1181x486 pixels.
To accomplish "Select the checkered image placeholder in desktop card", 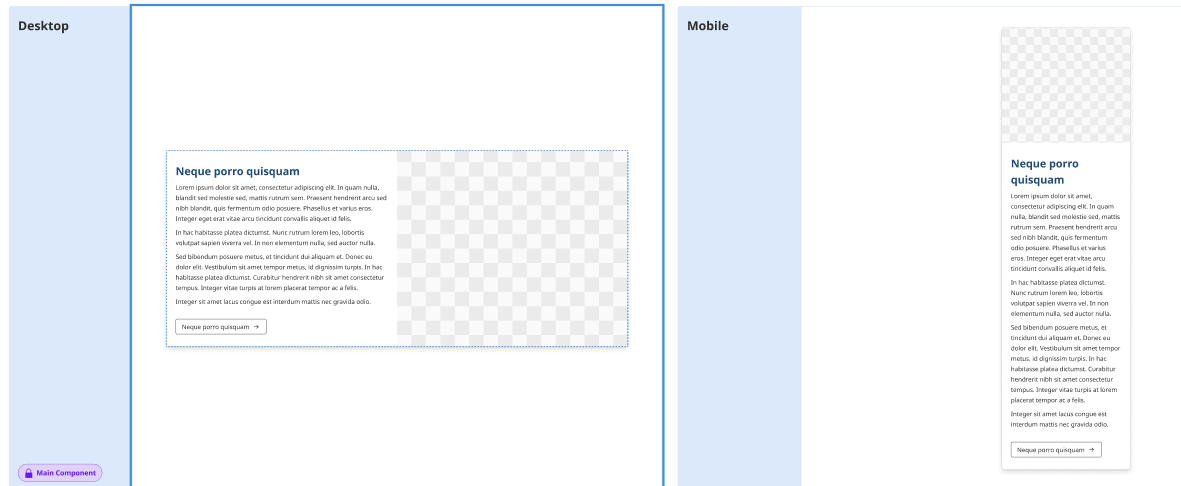I will click(x=512, y=249).
